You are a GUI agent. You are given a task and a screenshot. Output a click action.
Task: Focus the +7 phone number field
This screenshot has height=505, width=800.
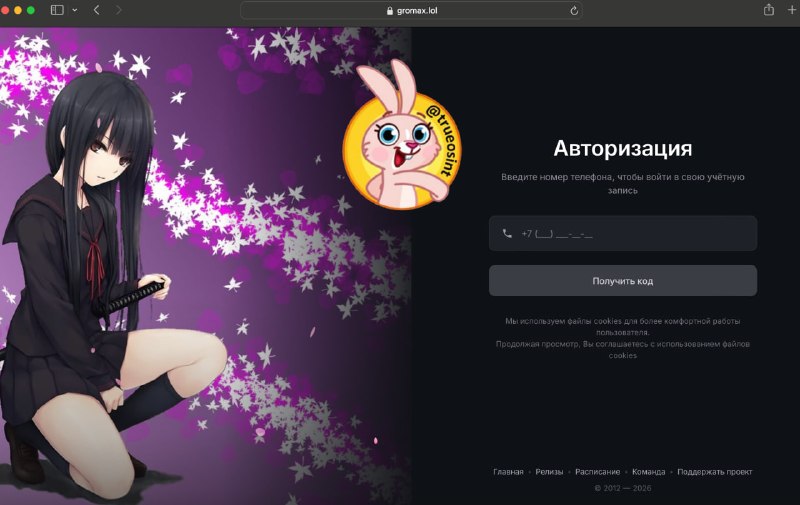click(623, 234)
